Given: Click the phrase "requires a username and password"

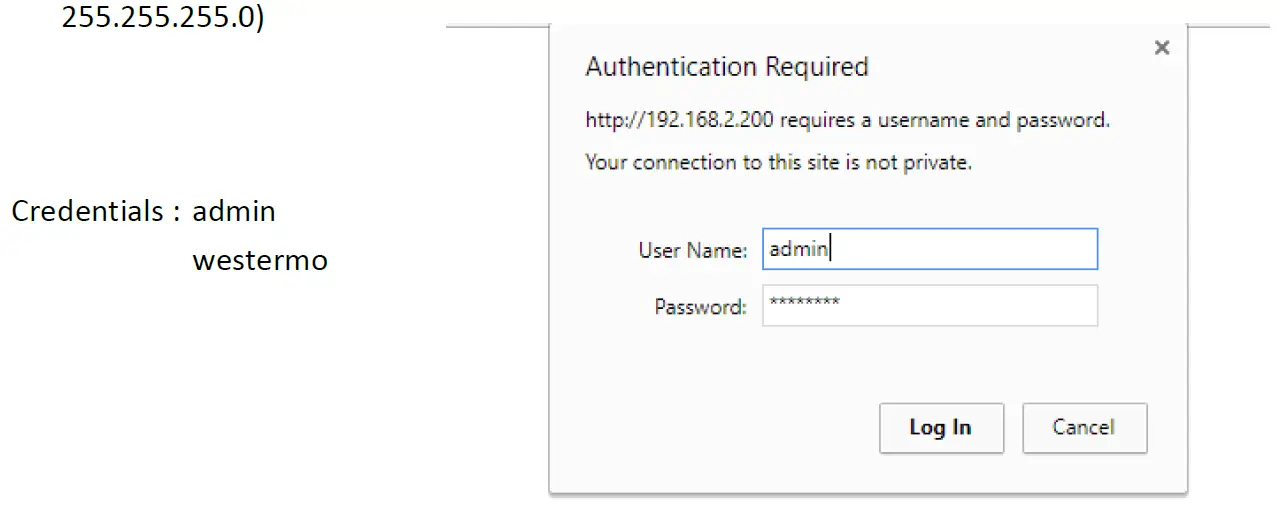Looking at the screenshot, I should click(x=944, y=121).
